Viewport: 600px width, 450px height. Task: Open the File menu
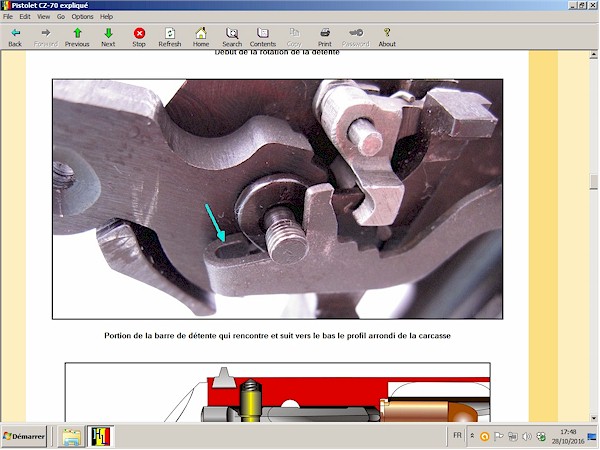8,16
